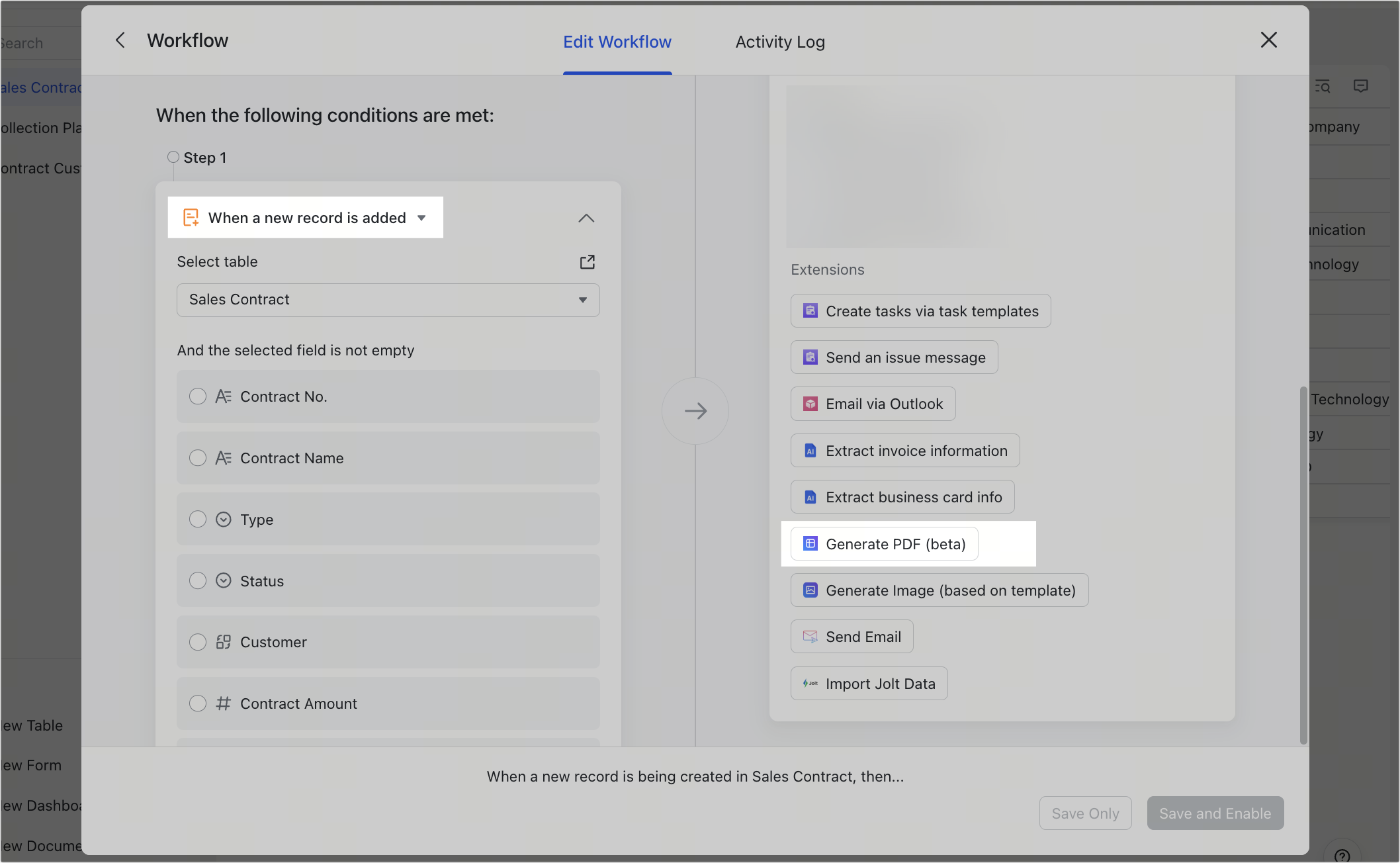Close the Workflow dialog
The width and height of the screenshot is (1400, 863).
click(x=1268, y=40)
